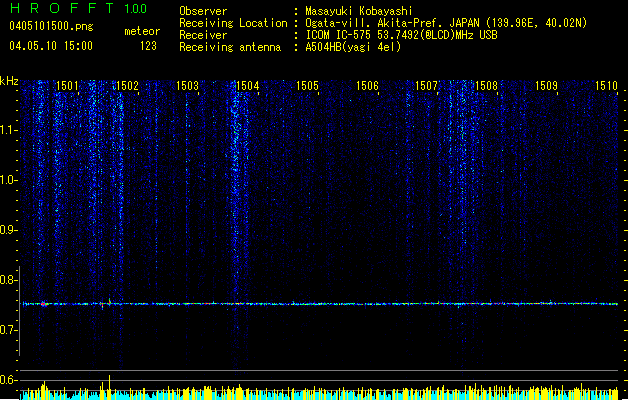Click the 1505 time axis label

(x=307, y=86)
